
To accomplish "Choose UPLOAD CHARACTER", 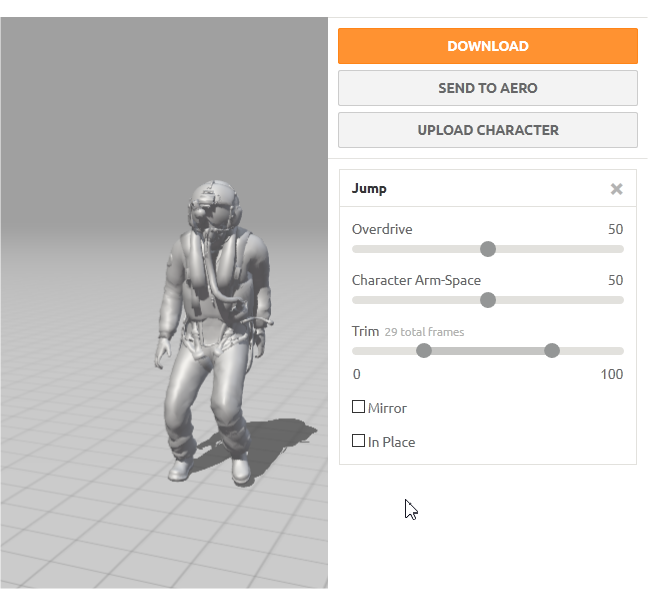I will [488, 130].
